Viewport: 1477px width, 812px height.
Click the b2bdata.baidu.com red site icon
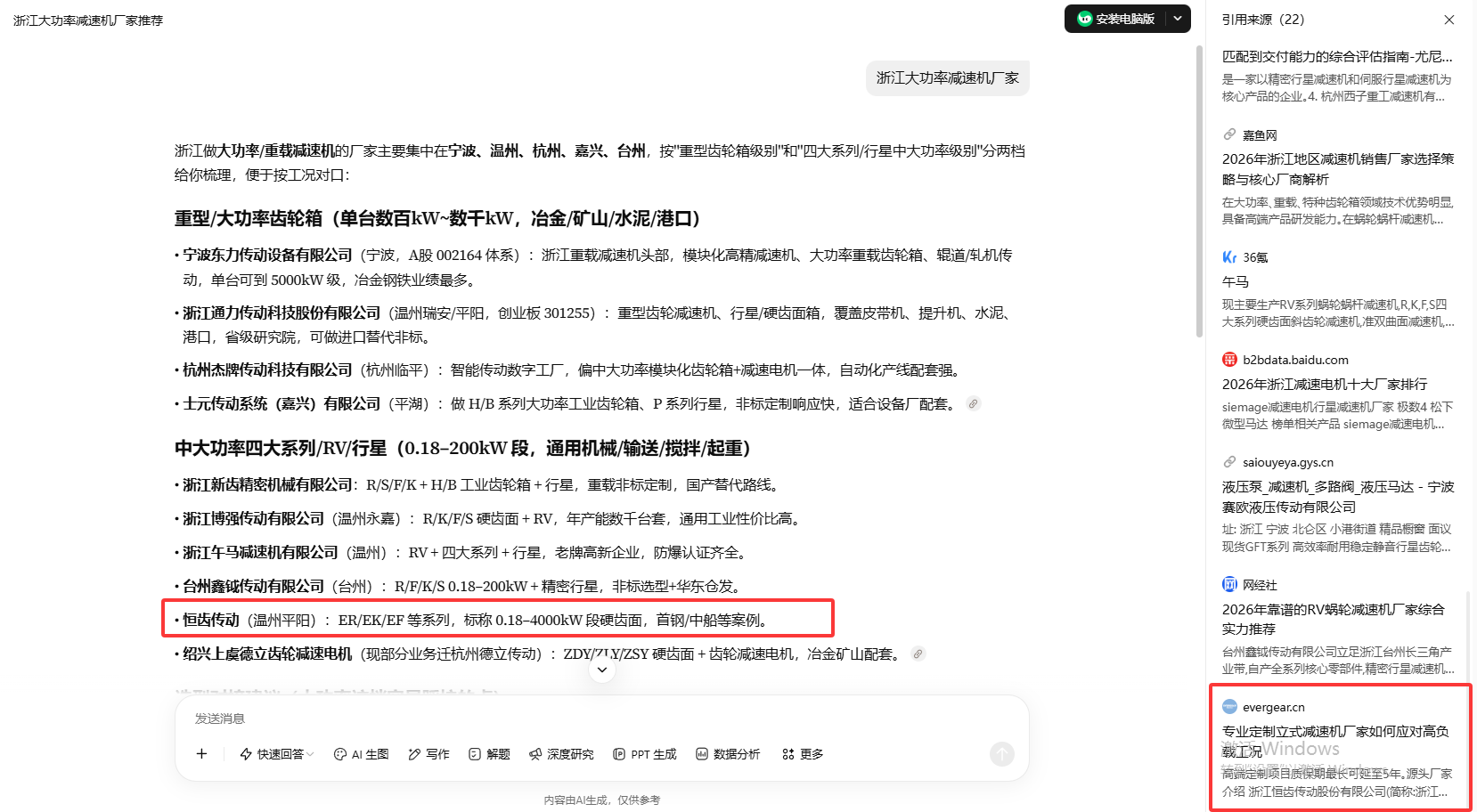(x=1229, y=360)
